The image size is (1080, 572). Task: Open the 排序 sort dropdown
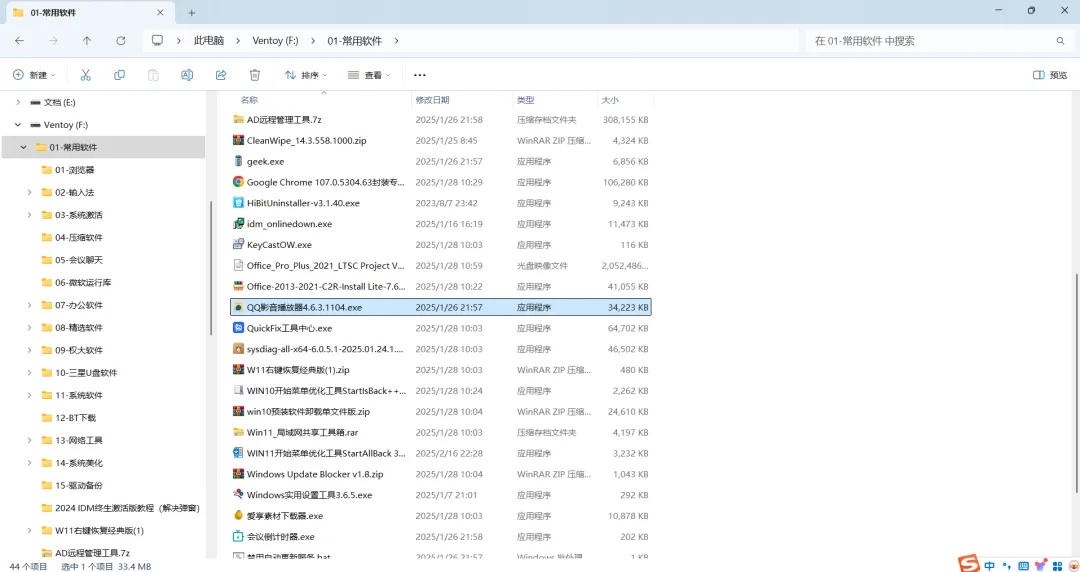306,75
